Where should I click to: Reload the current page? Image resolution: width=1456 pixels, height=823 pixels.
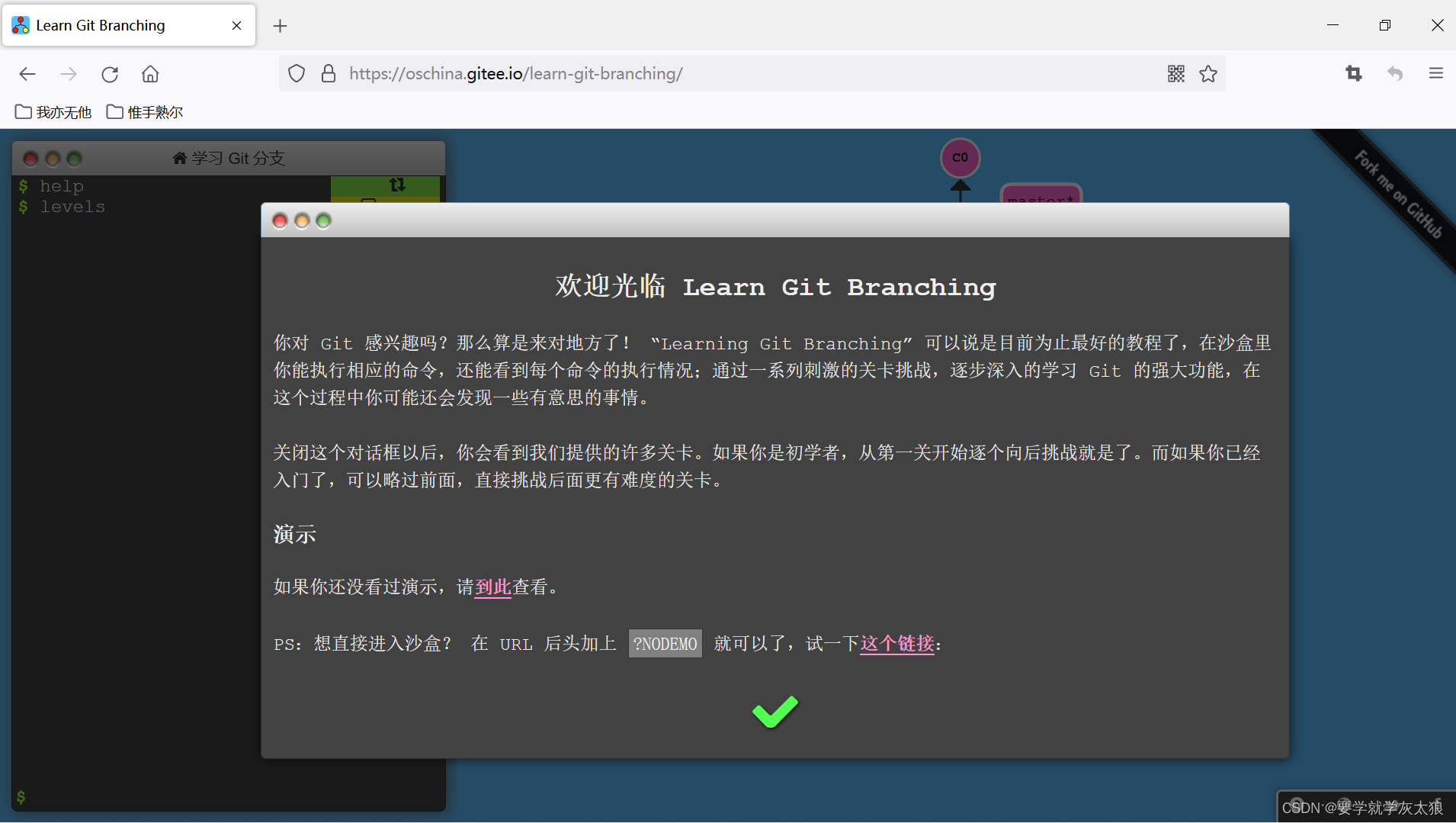[110, 74]
